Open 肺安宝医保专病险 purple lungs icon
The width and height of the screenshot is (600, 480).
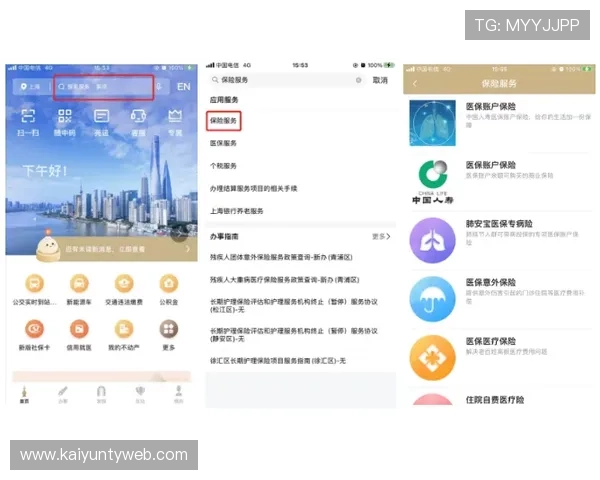[432, 240]
